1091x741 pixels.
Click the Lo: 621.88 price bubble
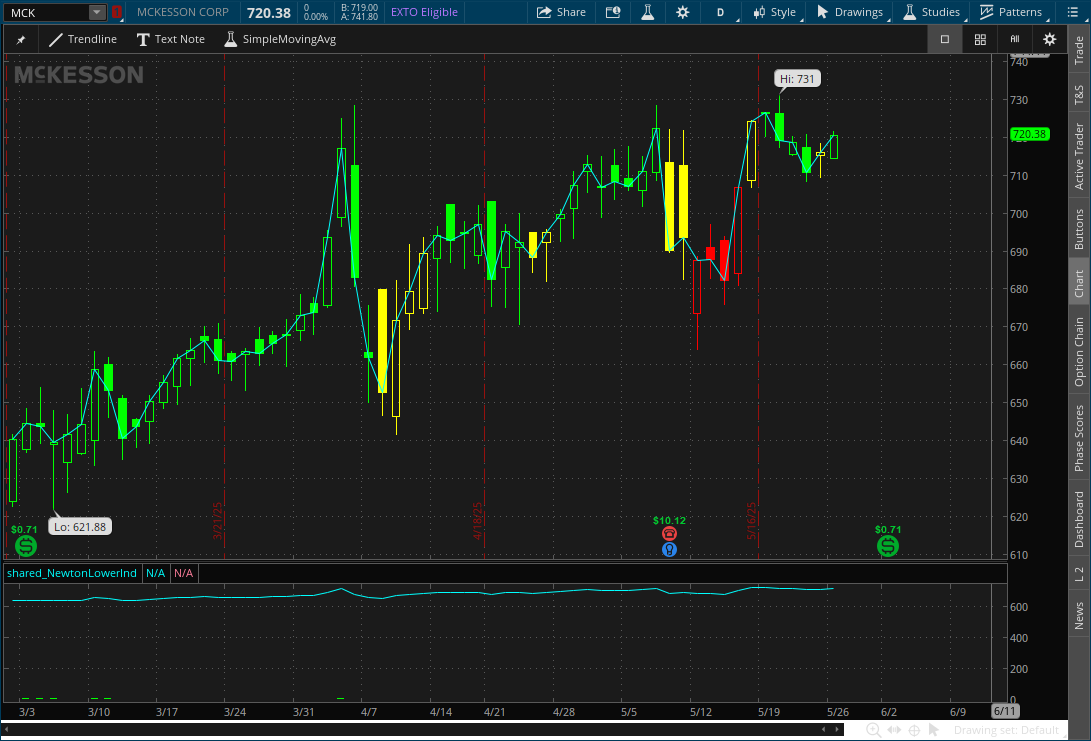click(80, 527)
